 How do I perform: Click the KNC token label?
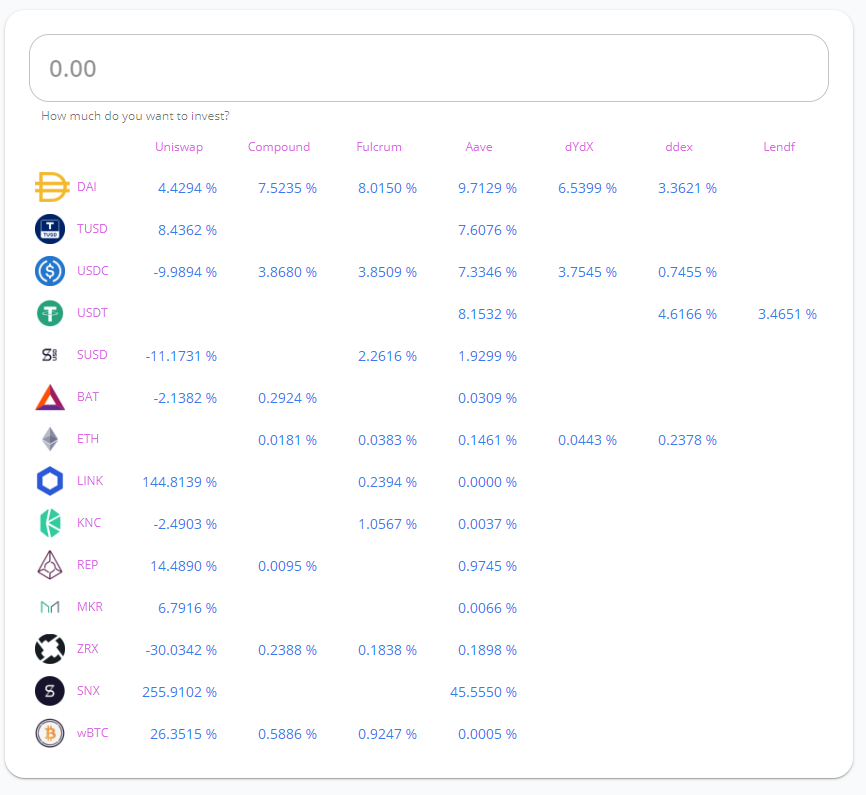point(89,523)
